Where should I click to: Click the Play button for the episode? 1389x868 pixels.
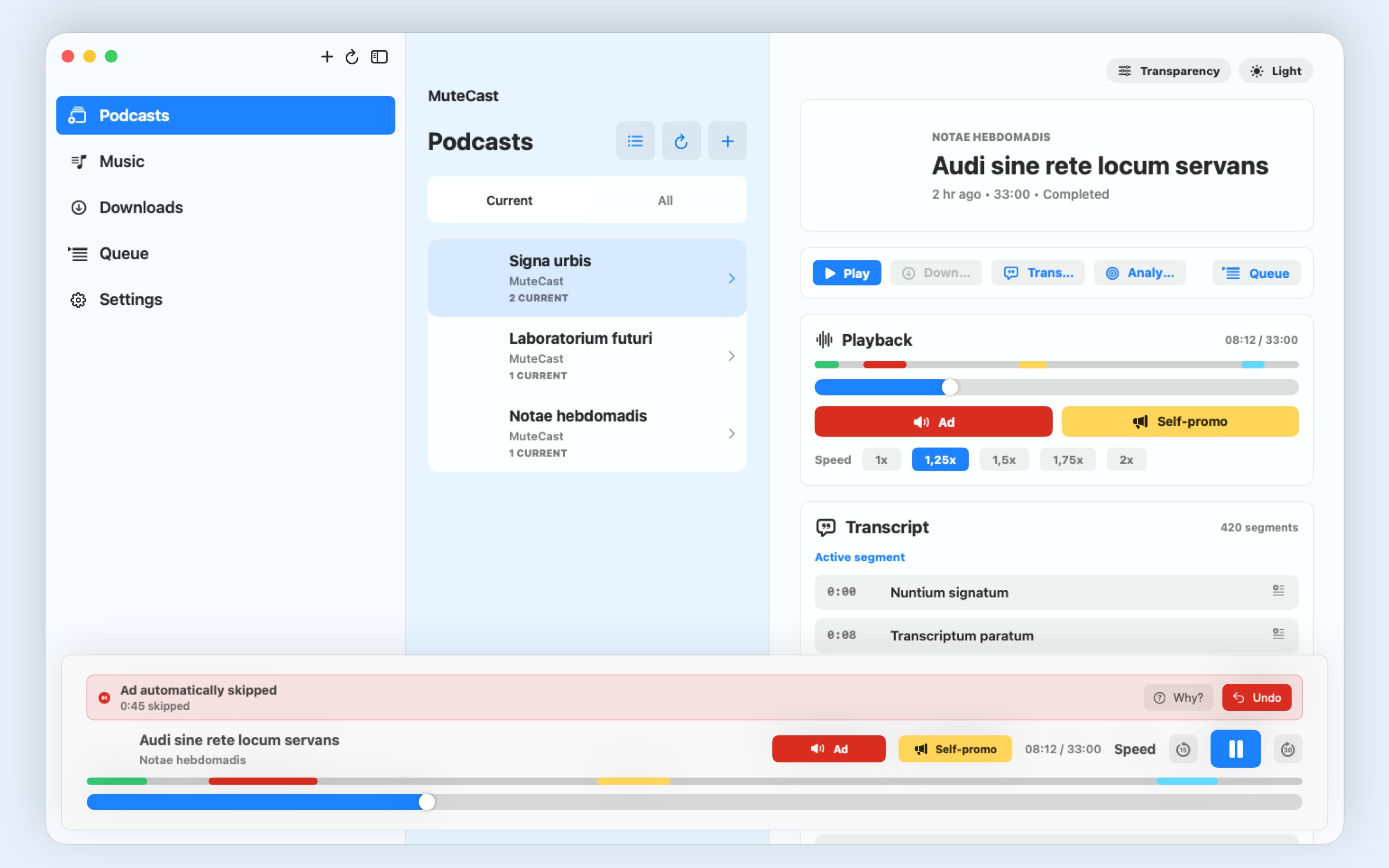(846, 272)
